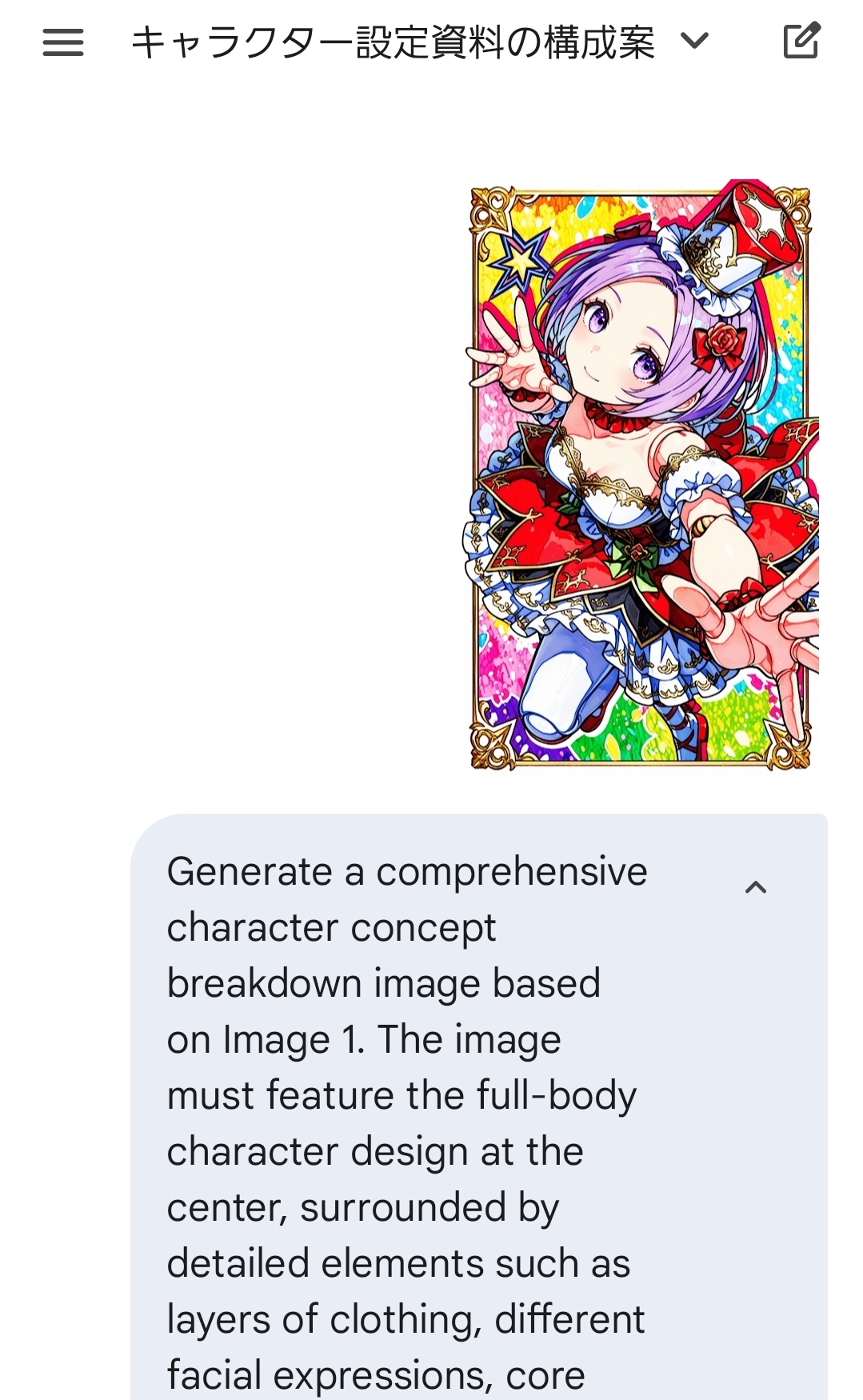Click the line "facial expressions, core"
The height and width of the screenshot is (1400, 863).
pyautogui.click(x=376, y=1376)
